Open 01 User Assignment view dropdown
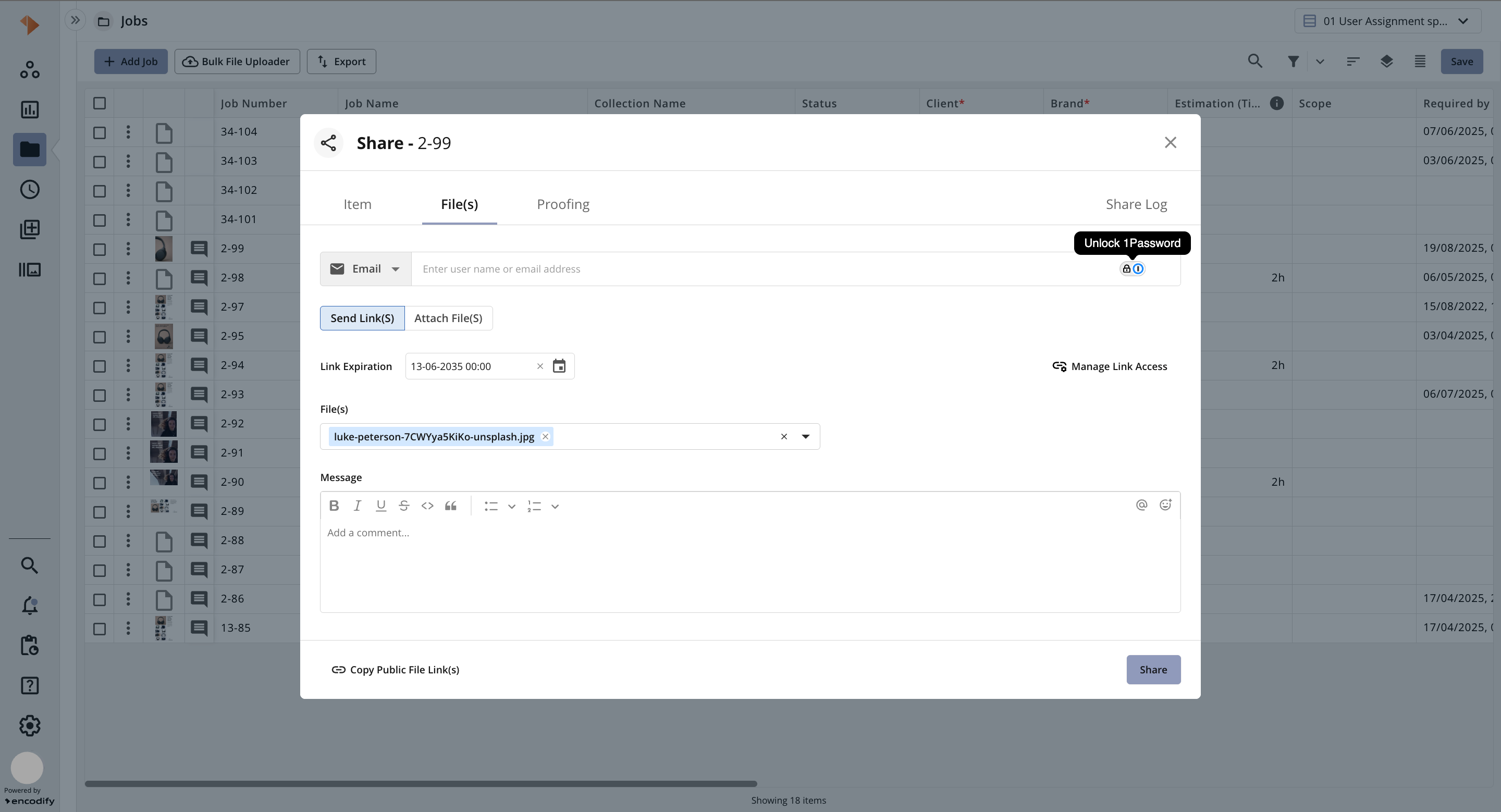 (x=1388, y=21)
